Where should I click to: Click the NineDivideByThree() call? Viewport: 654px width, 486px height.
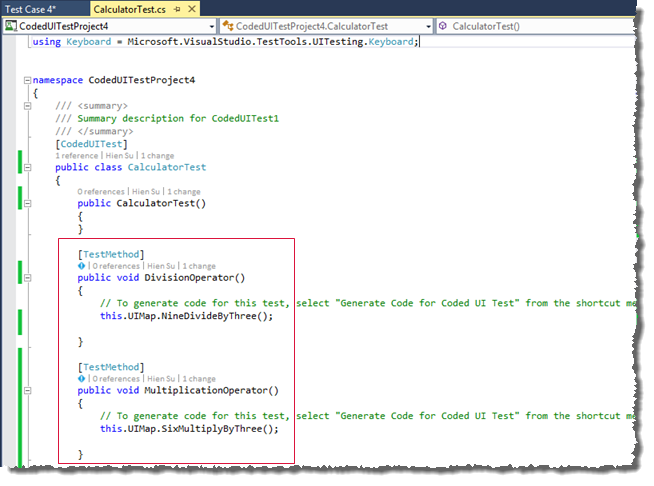216,316
